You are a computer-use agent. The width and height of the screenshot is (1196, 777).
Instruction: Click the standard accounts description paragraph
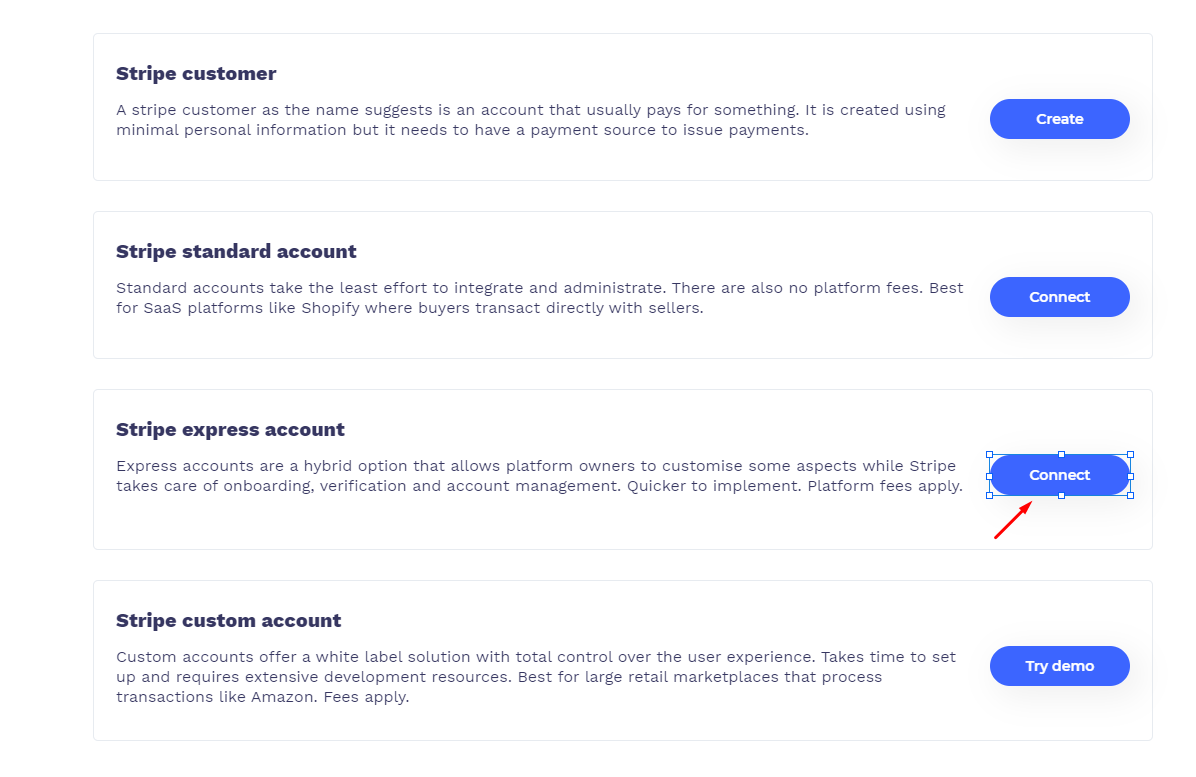click(539, 298)
